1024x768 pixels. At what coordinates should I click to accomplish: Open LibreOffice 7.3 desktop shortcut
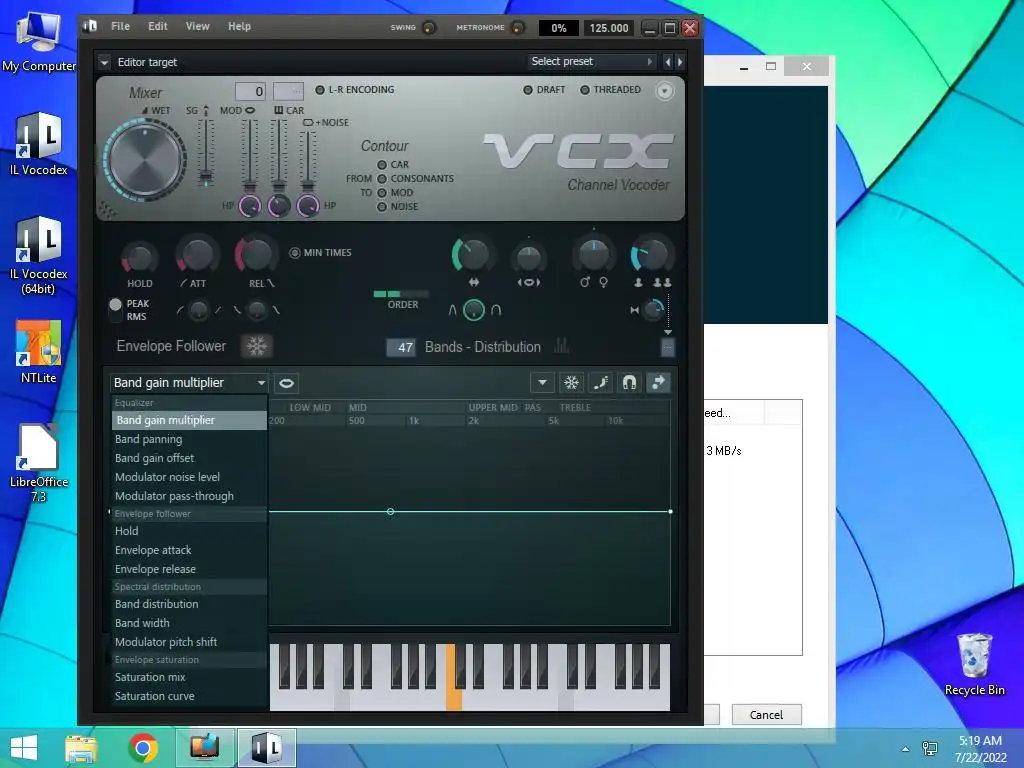click(x=39, y=464)
